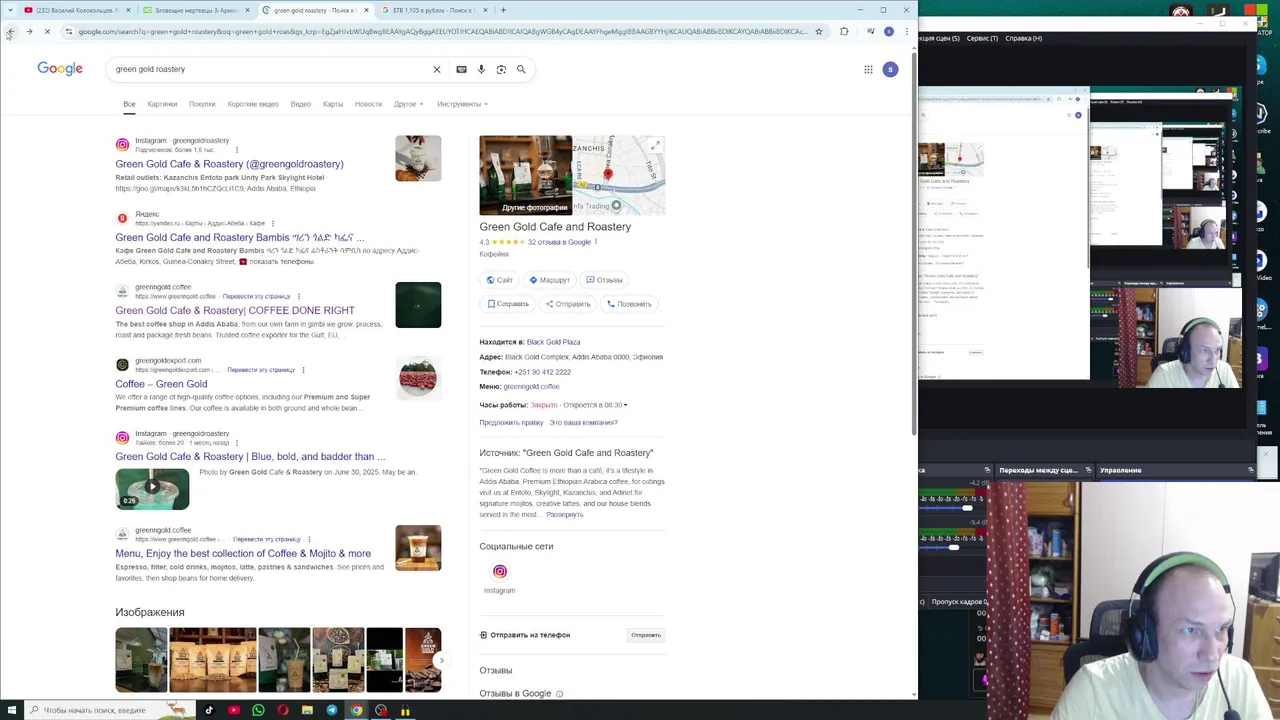The image size is (1280, 720).
Task: Open the 'COFFEE DONE RIGHT' result link
Action: click(x=235, y=311)
